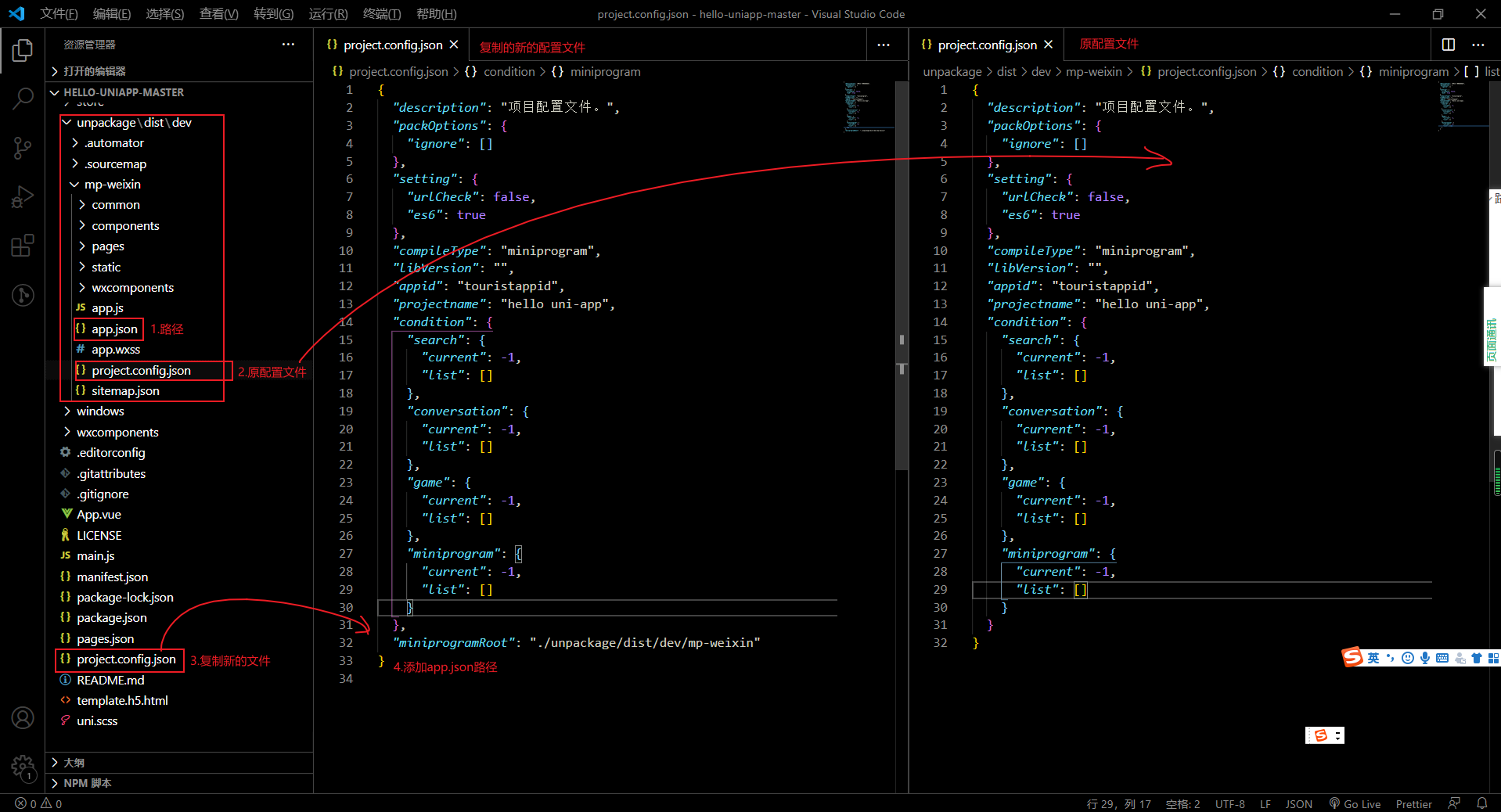
Task: Click the Split Editor Right icon
Action: (x=1449, y=45)
